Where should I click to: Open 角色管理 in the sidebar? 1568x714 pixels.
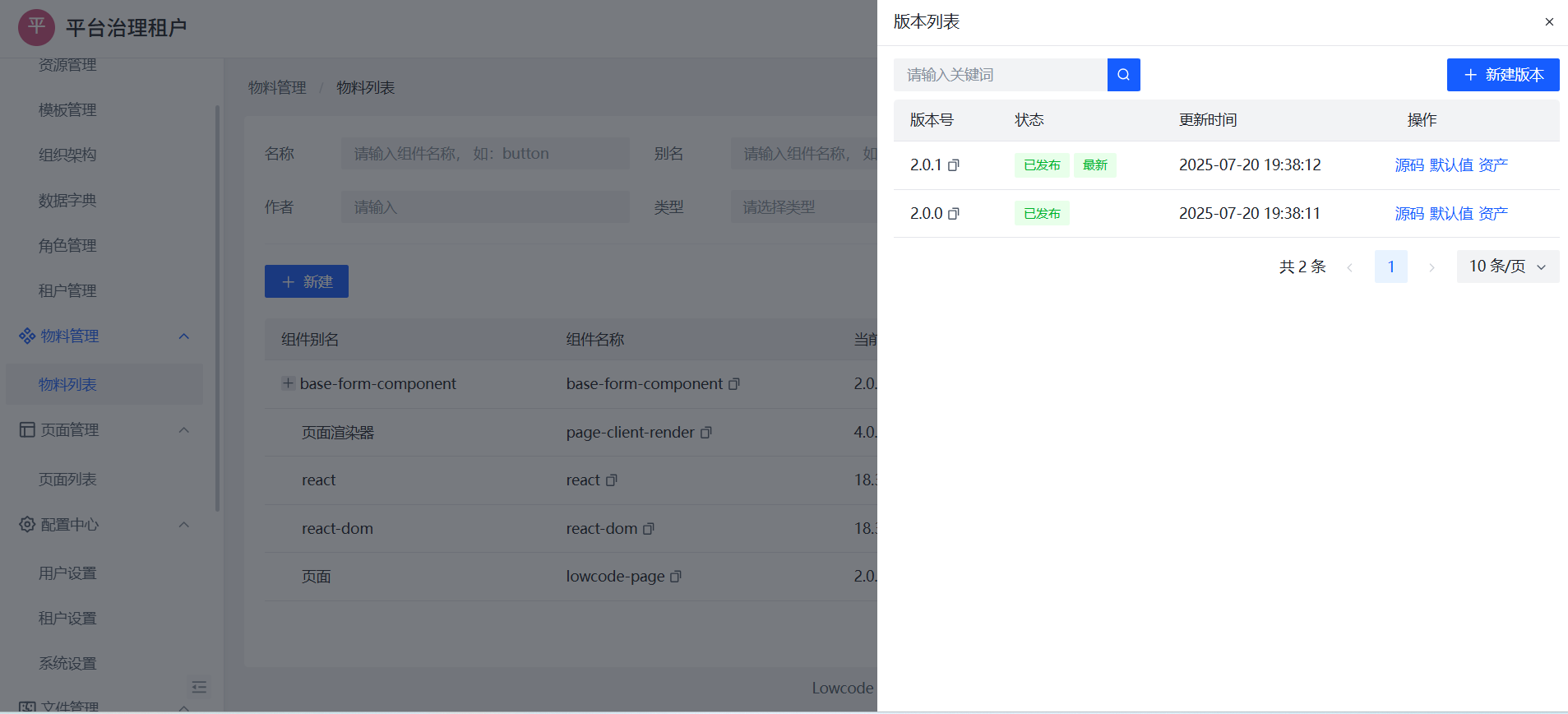pos(67,246)
